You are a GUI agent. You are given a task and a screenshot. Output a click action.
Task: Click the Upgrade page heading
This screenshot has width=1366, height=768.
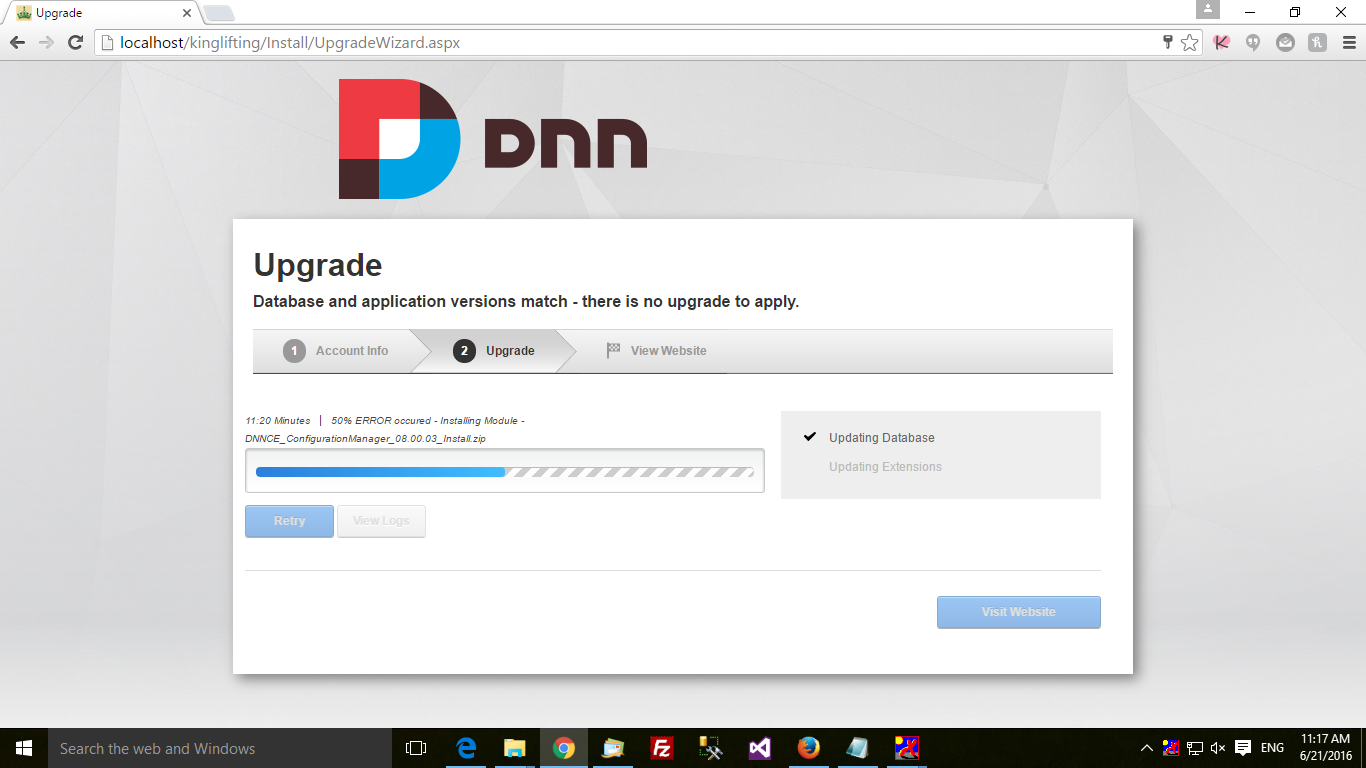pos(318,265)
